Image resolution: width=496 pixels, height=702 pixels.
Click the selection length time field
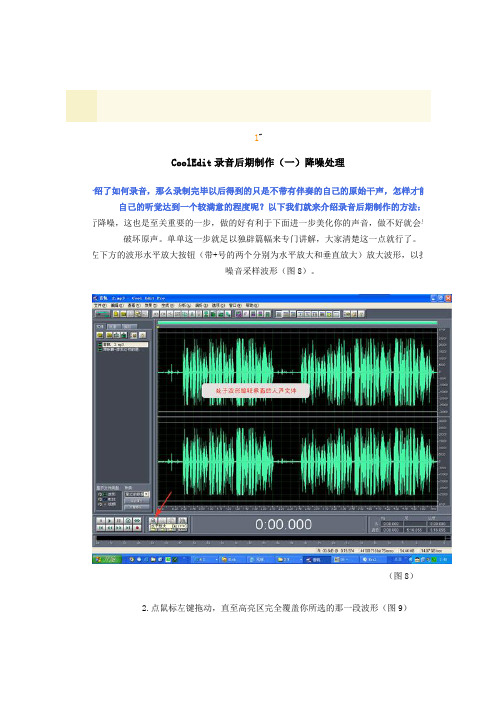[439, 523]
